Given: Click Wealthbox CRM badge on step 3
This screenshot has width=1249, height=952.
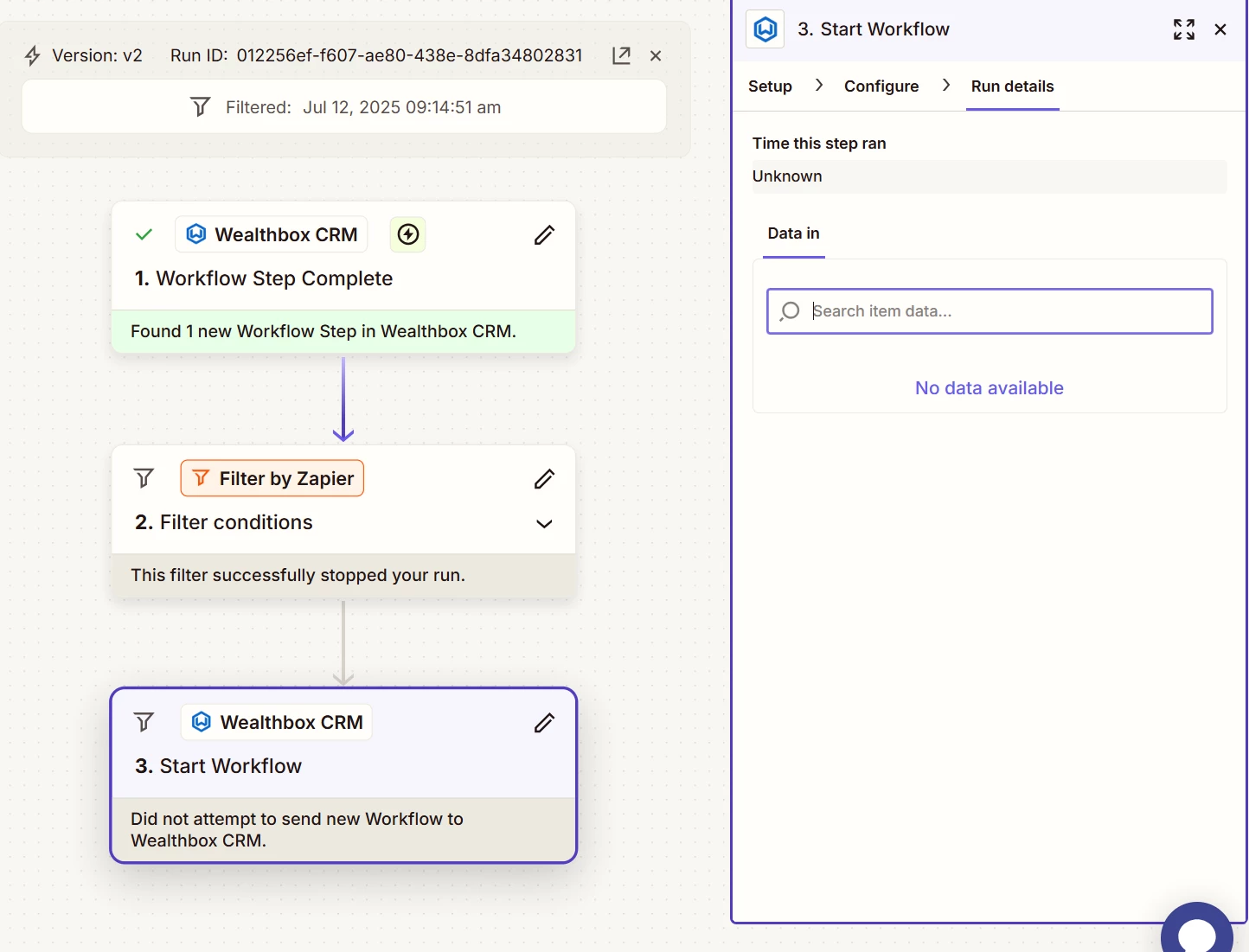Looking at the screenshot, I should pyautogui.click(x=277, y=722).
